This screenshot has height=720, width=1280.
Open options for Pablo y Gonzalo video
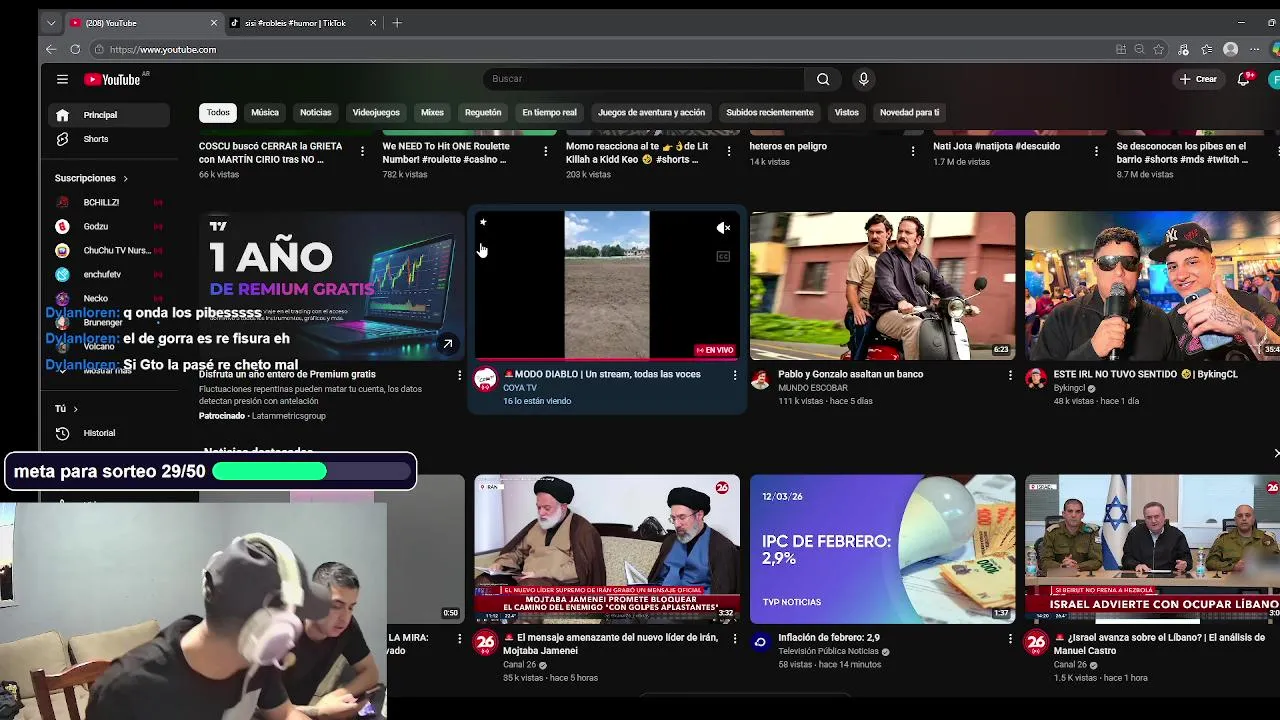(1010, 375)
